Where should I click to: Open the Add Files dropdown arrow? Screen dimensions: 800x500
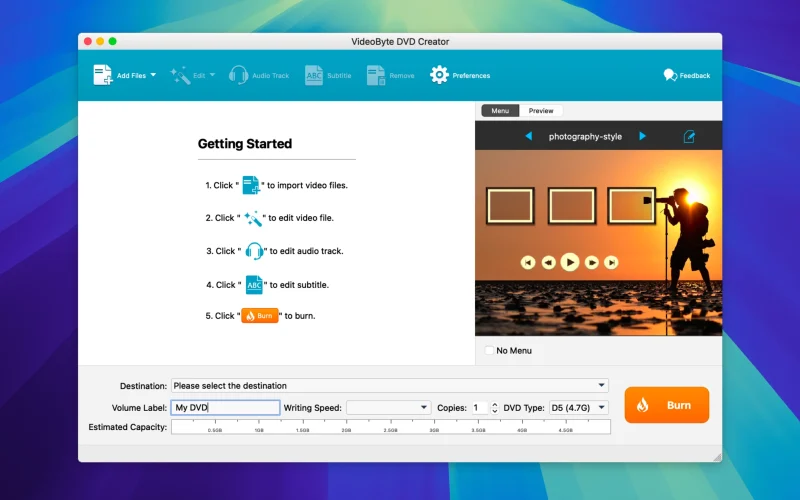(153, 75)
